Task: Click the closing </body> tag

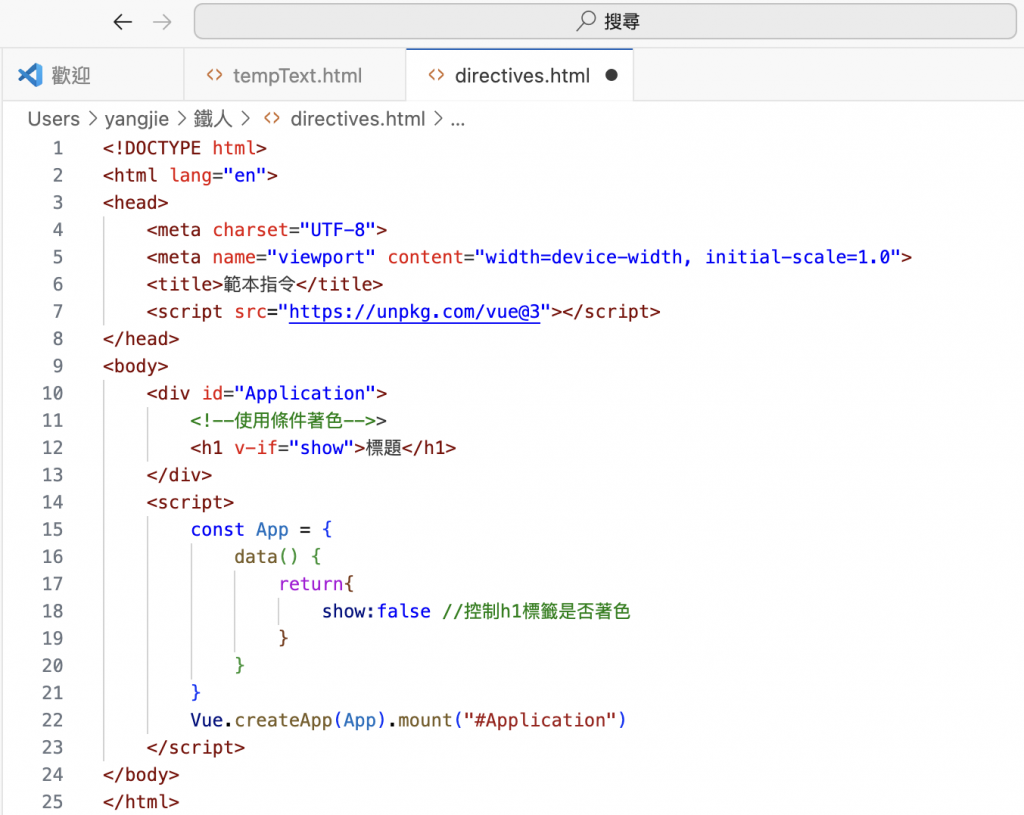Action: point(141,775)
